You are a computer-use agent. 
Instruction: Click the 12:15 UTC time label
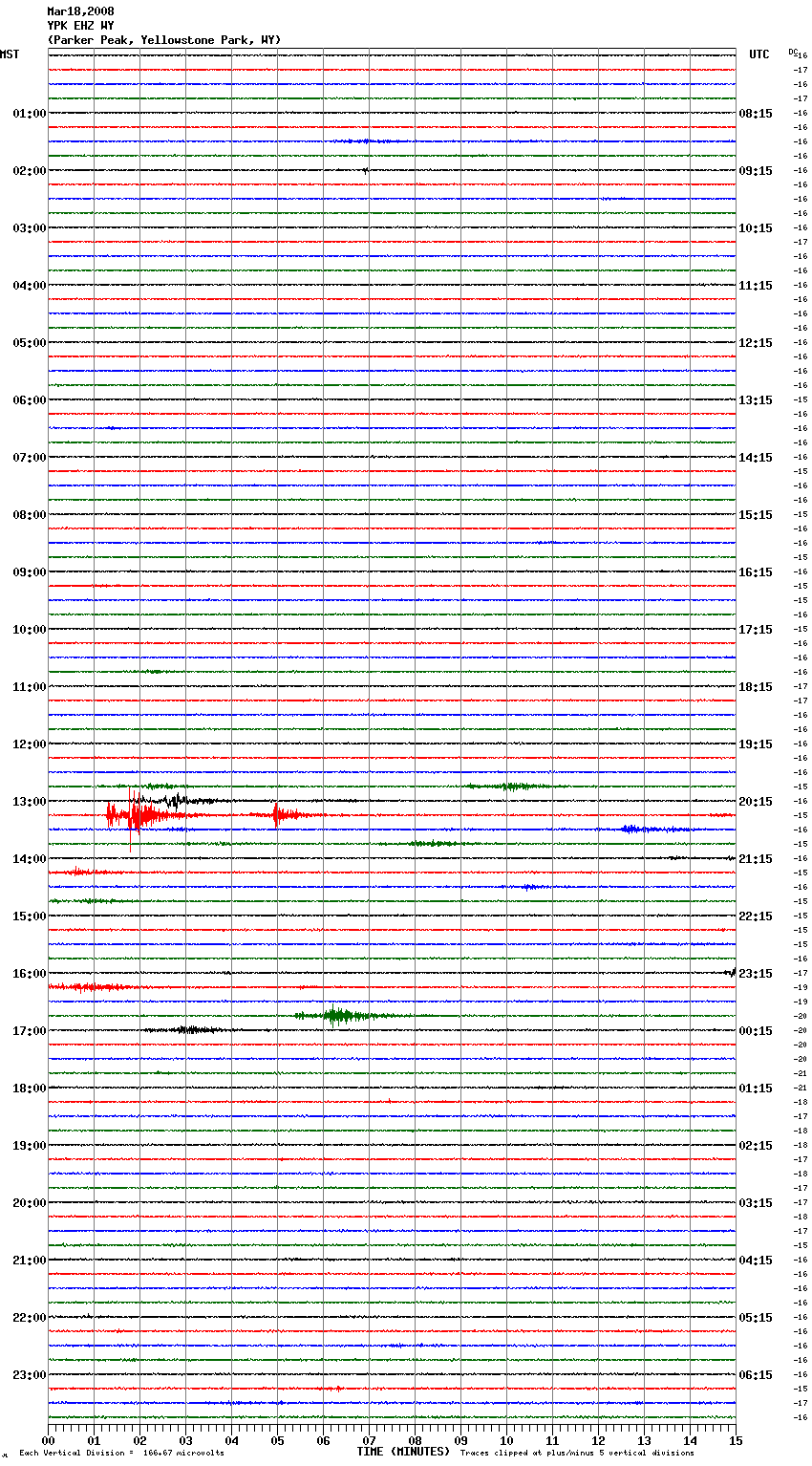point(756,343)
